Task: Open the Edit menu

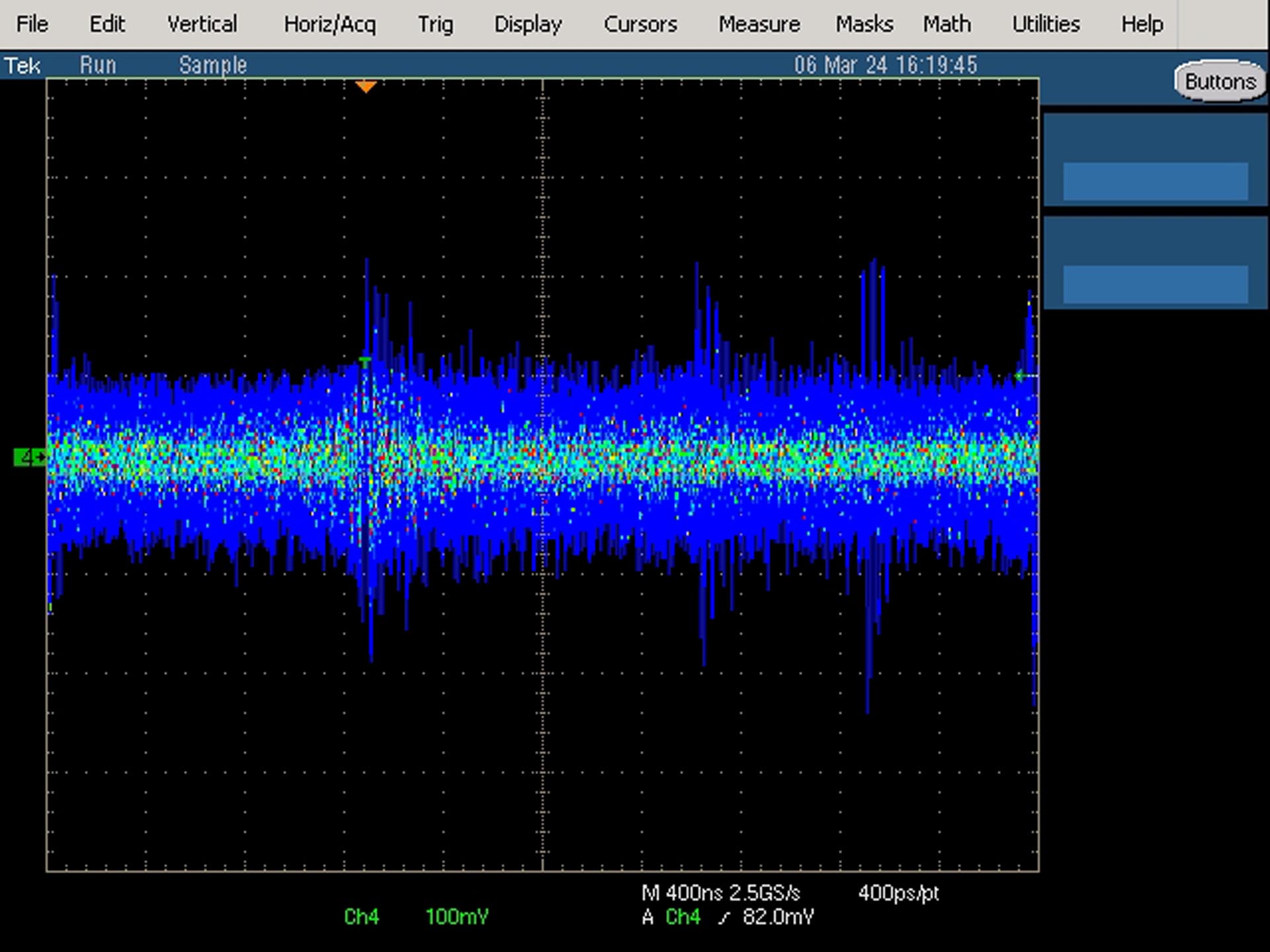Action: [107, 24]
